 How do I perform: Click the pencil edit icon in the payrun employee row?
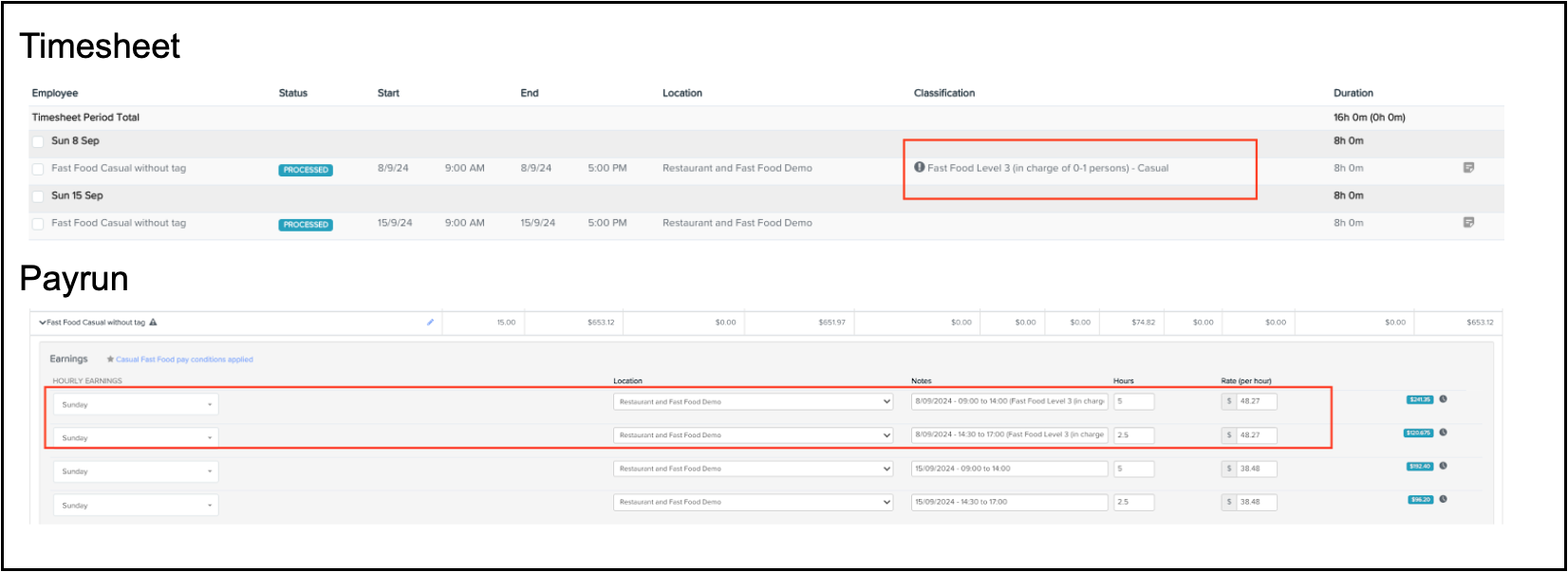pyautogui.click(x=430, y=323)
